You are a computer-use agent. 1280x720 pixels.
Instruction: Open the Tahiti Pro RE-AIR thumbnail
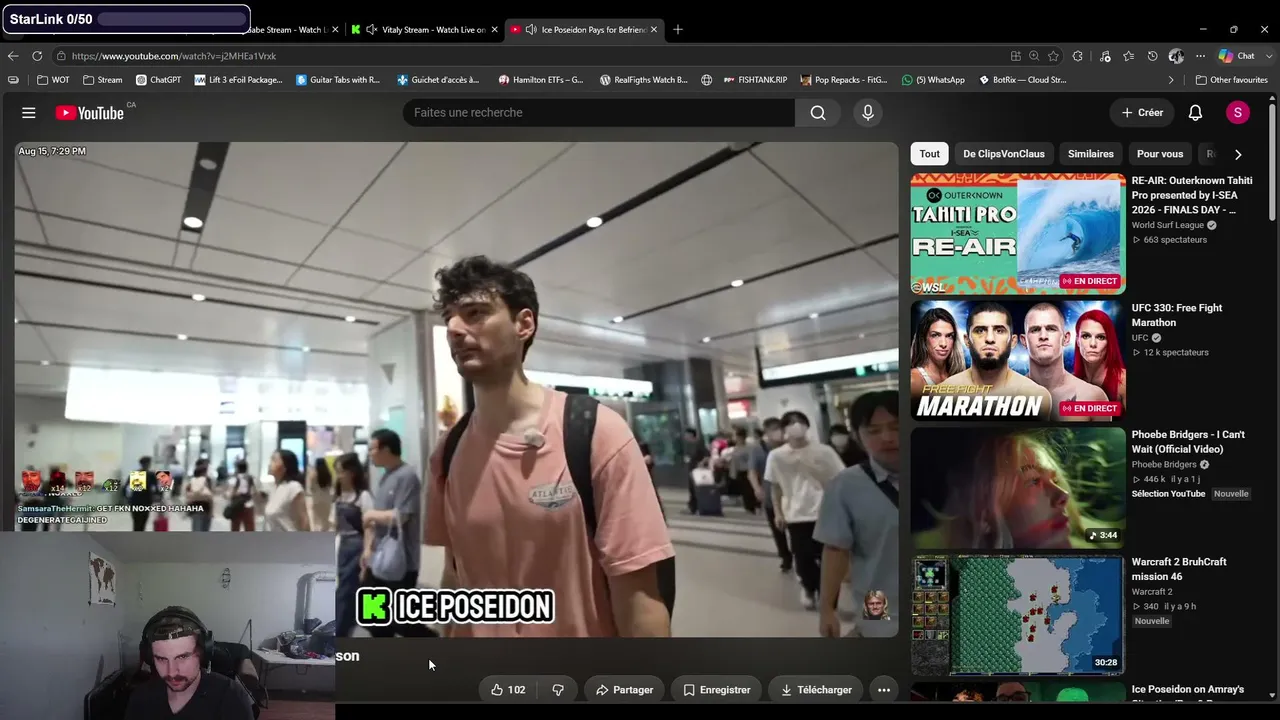(x=1018, y=234)
